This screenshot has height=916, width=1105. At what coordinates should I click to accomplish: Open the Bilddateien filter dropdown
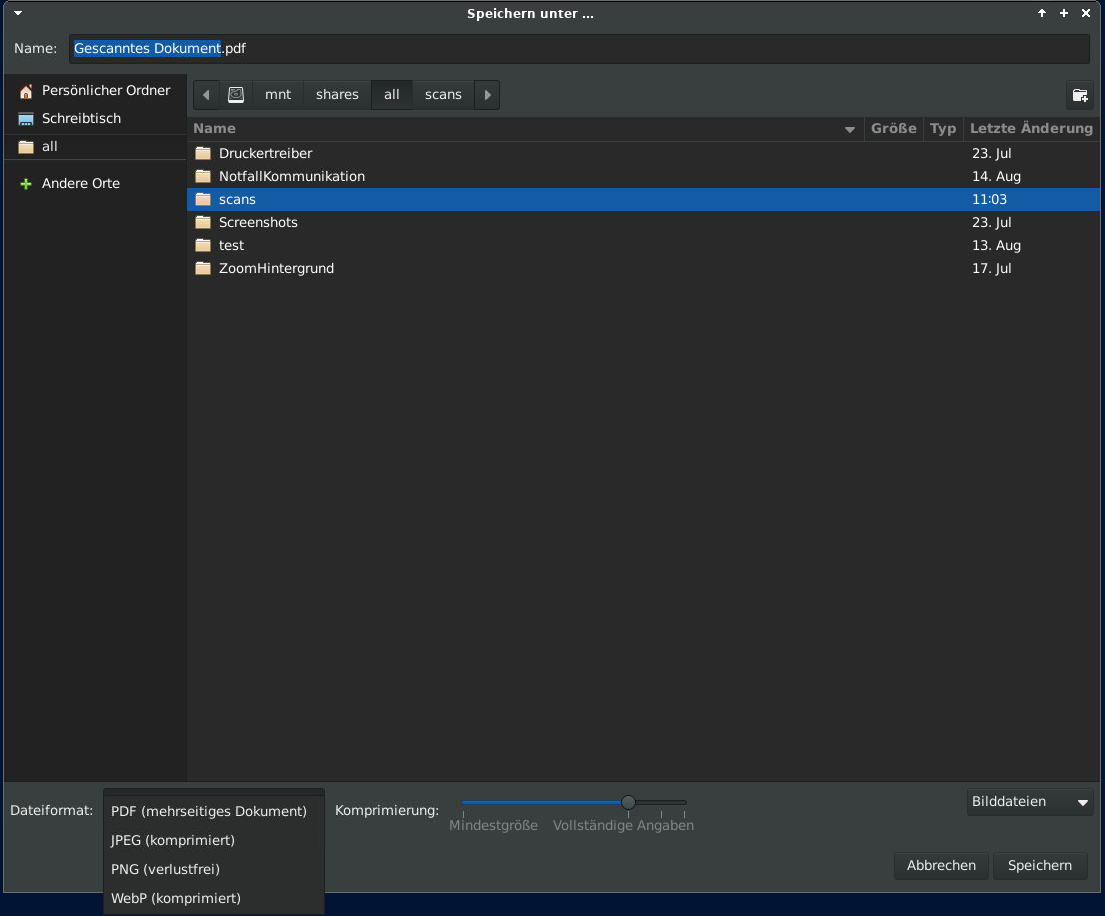point(1029,801)
